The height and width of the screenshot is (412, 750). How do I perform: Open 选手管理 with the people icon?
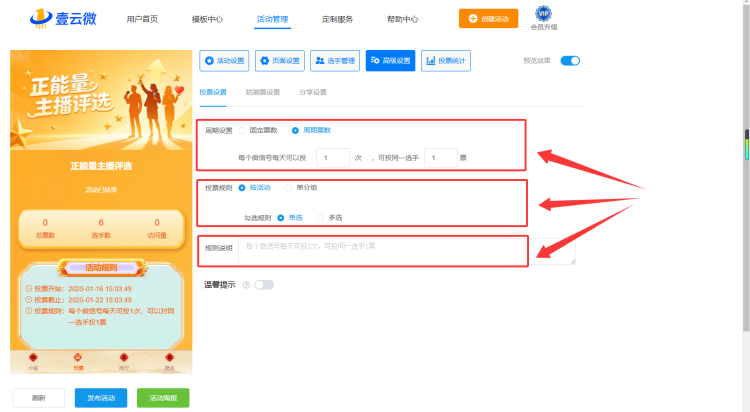[x=335, y=61]
